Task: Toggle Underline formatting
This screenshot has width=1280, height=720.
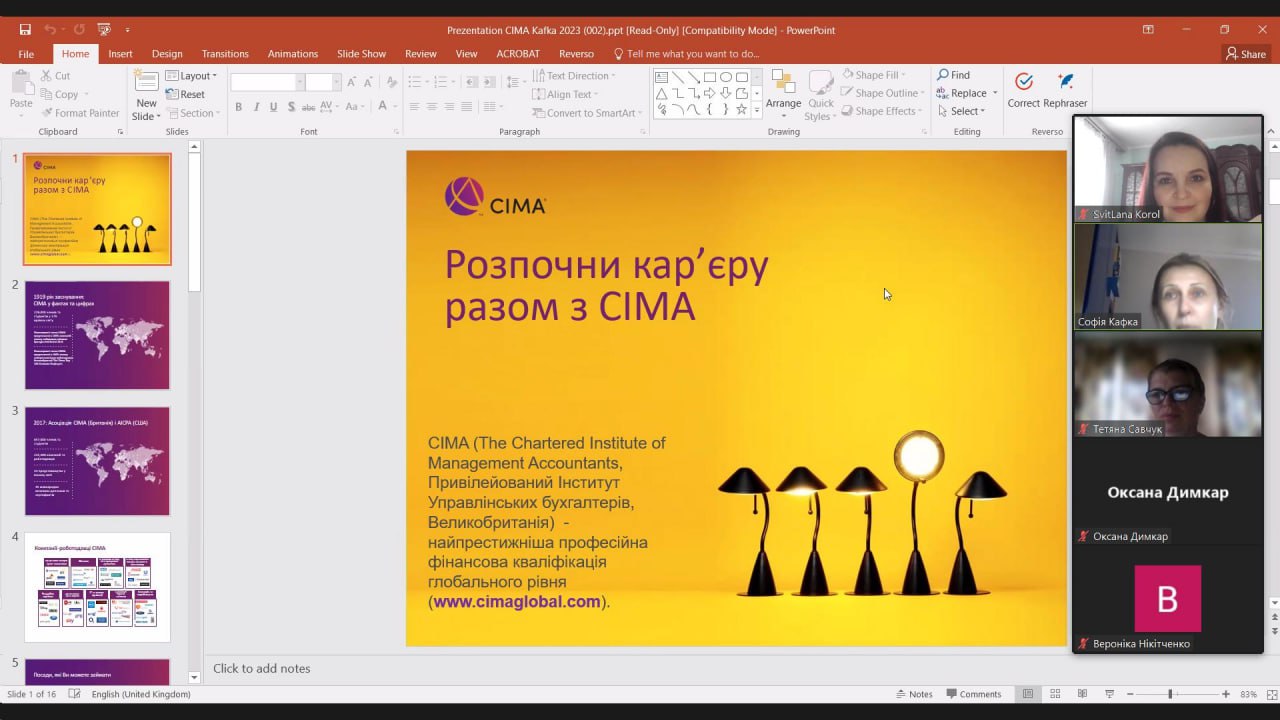Action: 273,107
